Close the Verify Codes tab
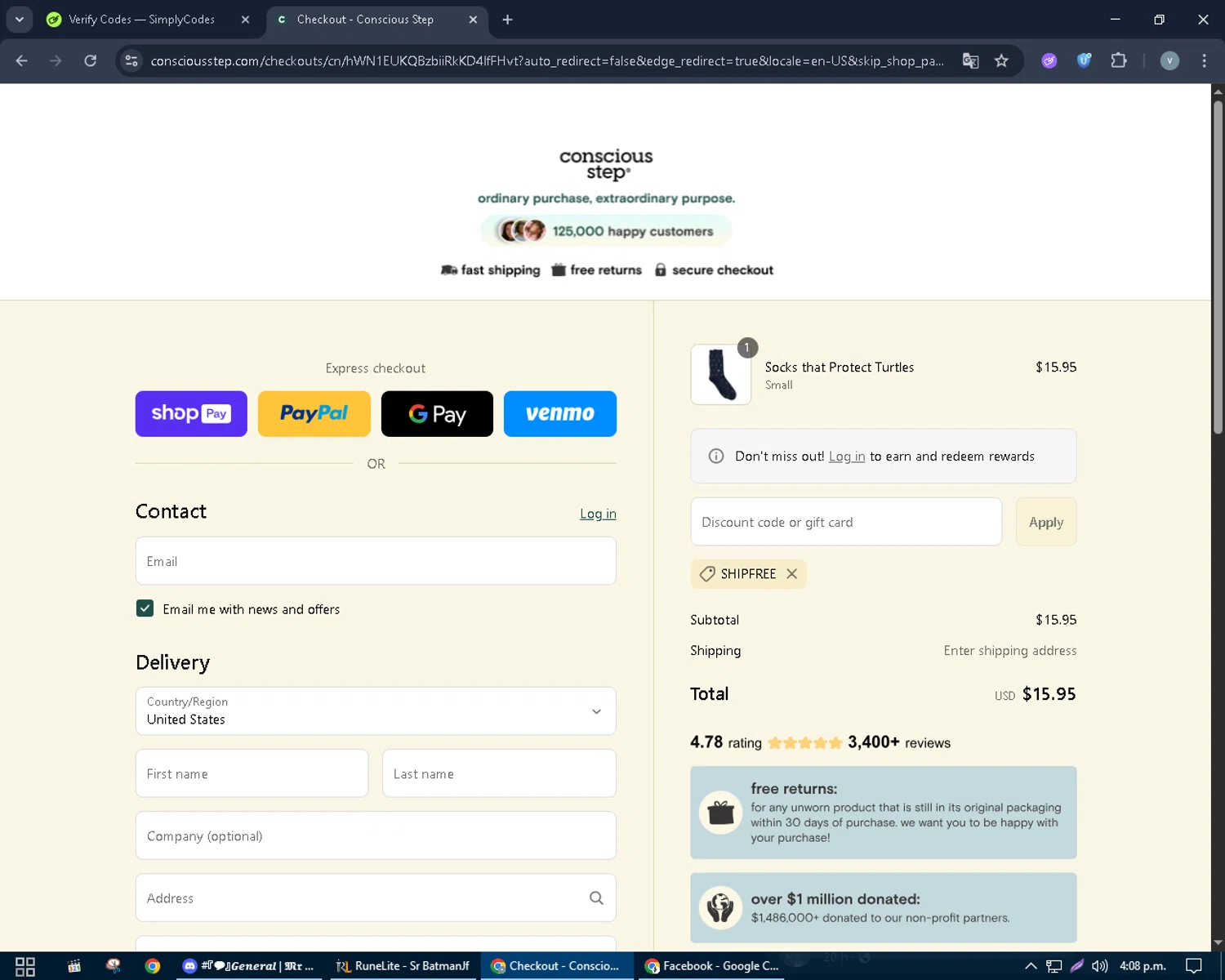Screen dimensions: 1225x980 point(245,20)
